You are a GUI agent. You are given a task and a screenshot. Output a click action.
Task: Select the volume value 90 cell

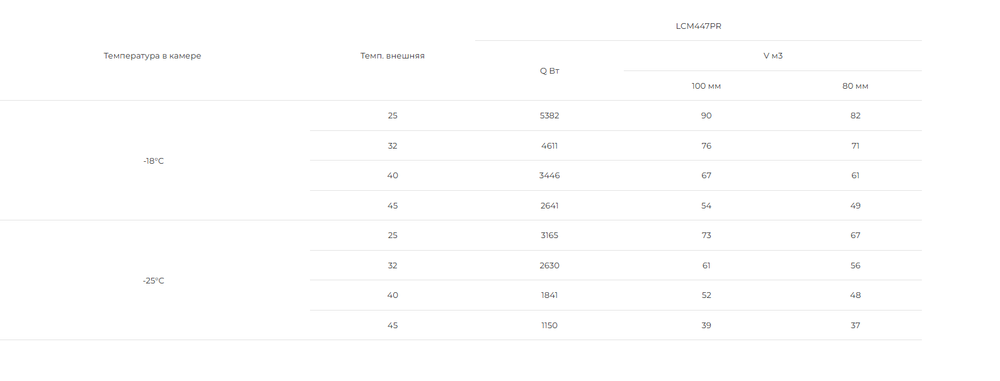(x=706, y=116)
